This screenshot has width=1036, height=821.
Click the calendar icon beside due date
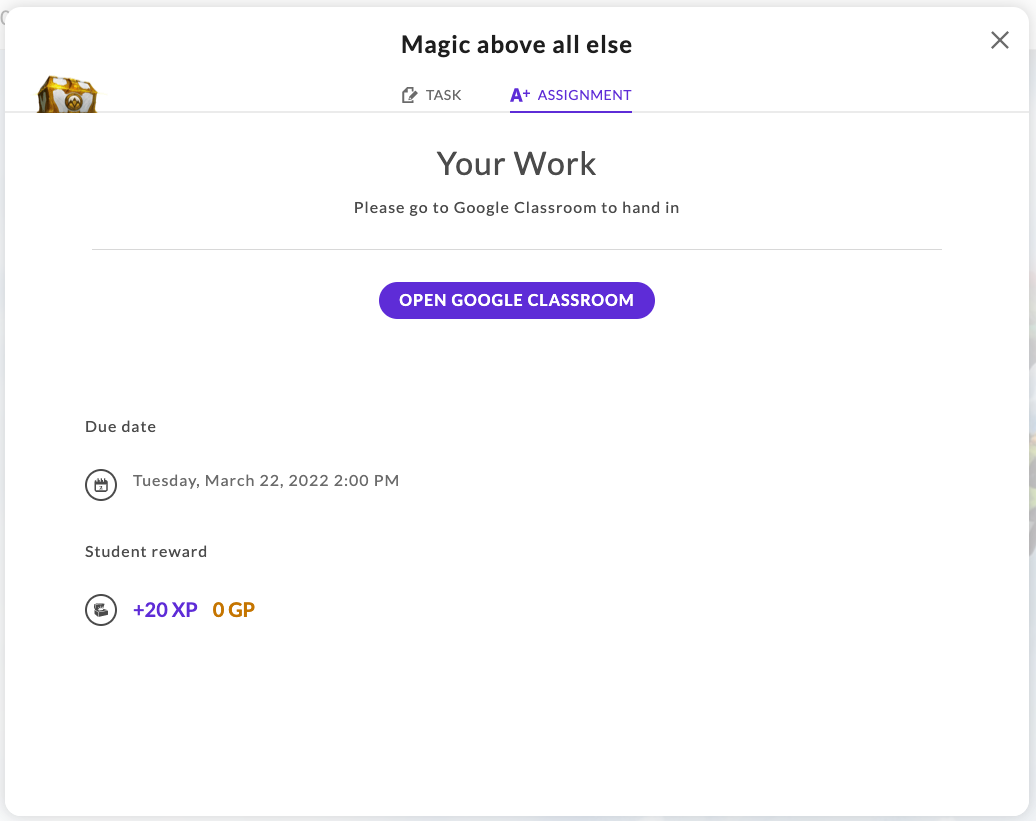101,485
